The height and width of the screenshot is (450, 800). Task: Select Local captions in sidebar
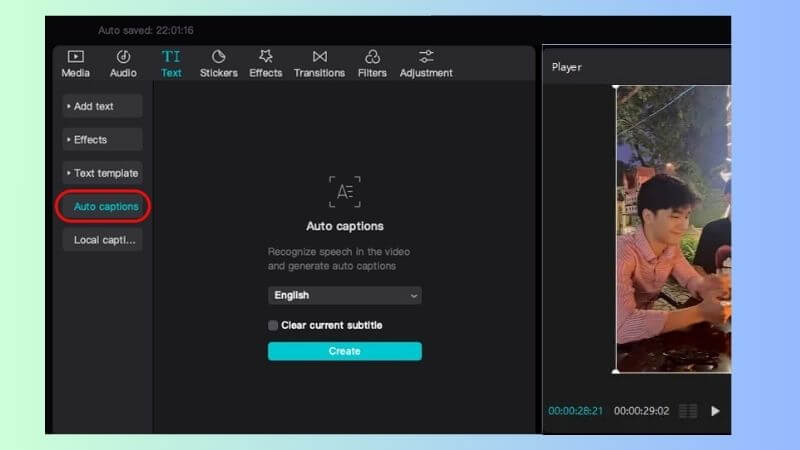[x=102, y=240]
